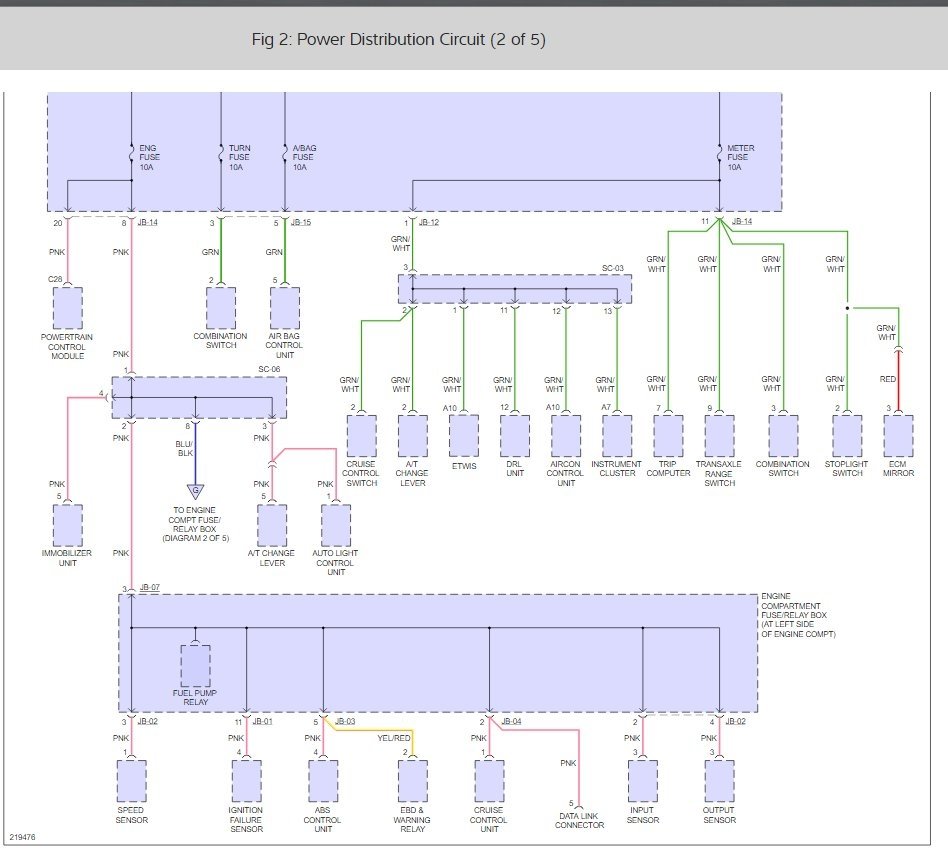Screen dimensions: 948x852
Task: Select the 'DRL UNIT' label
Action: [515, 469]
